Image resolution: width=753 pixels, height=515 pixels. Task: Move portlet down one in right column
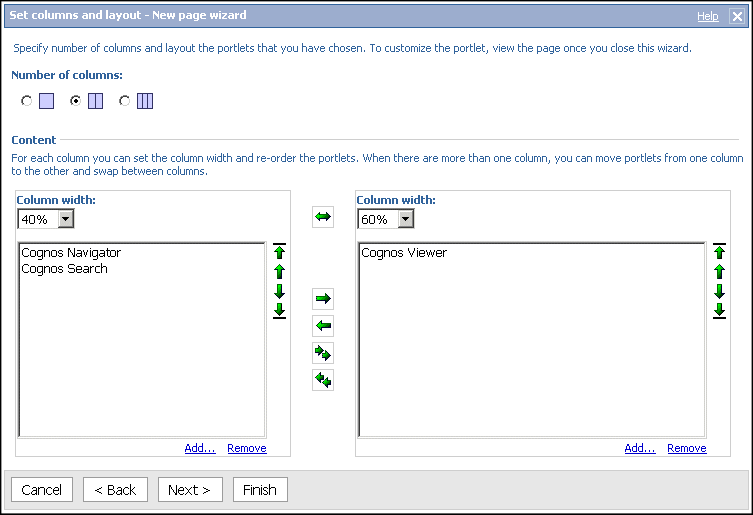coord(719,291)
